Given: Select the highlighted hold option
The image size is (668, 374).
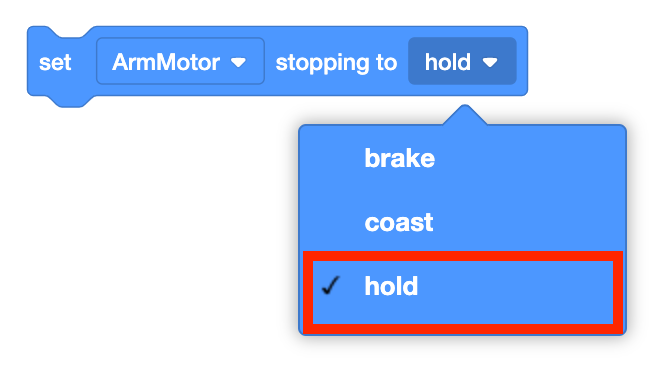Looking at the screenshot, I should pyautogui.click(x=463, y=293).
